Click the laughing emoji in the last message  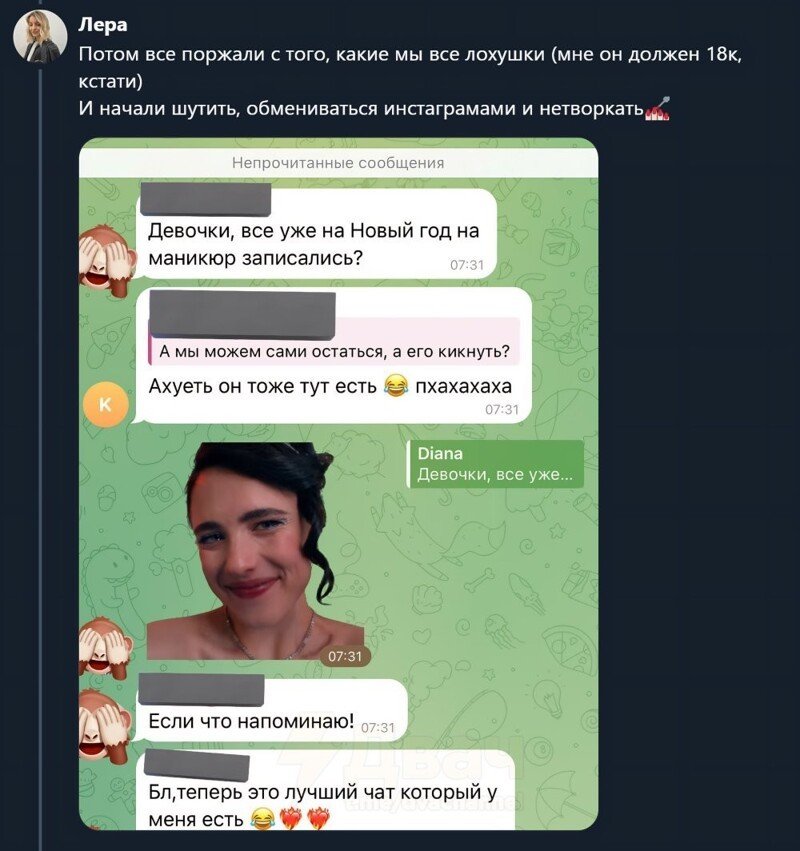(x=262, y=820)
